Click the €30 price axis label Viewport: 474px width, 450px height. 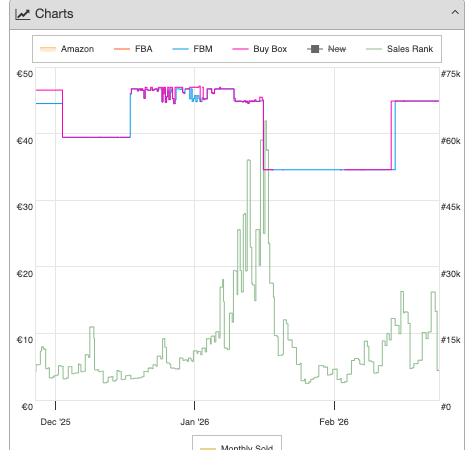coord(25,207)
